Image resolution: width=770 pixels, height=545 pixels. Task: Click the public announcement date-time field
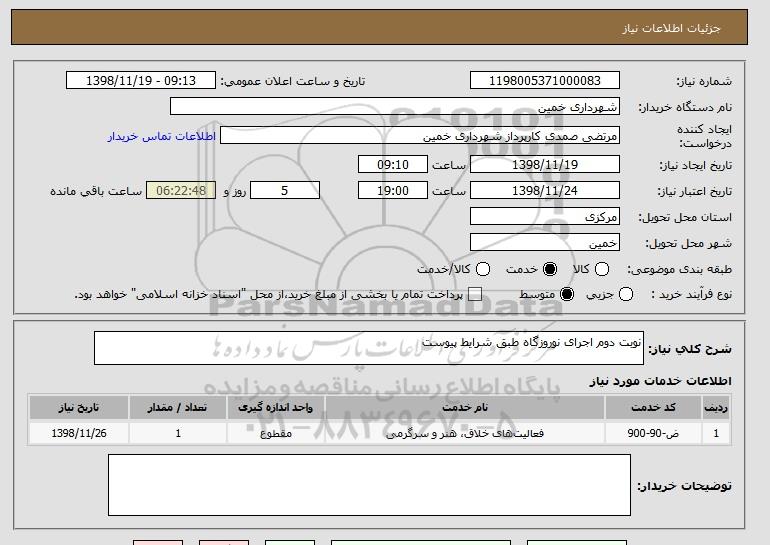point(141,81)
